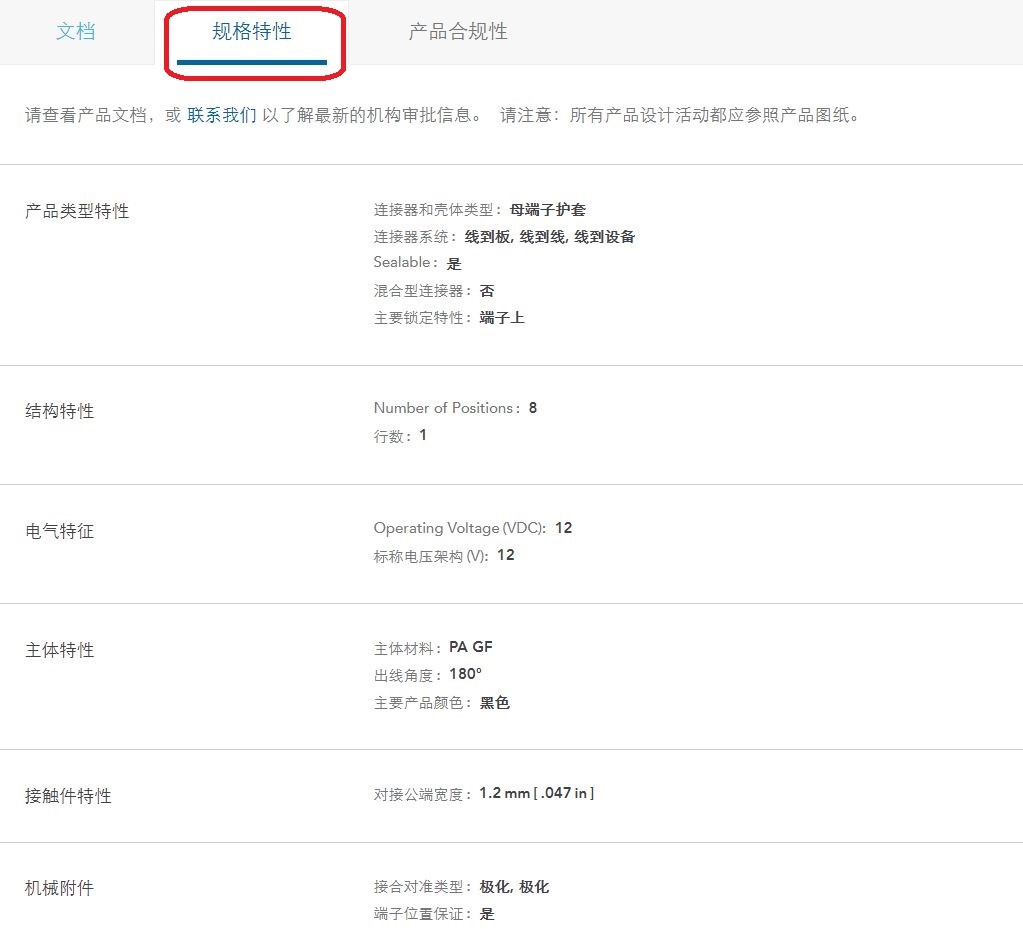This screenshot has height=929, width=1023.
Task: Switch to the 文档 tab
Action: click(76, 31)
